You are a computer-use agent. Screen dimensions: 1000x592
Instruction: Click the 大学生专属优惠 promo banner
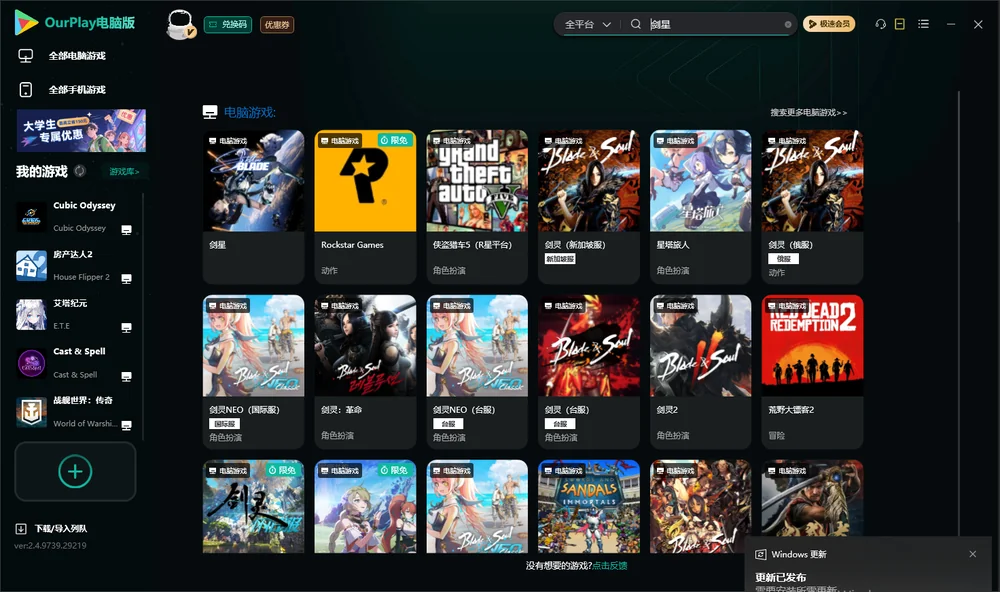81,130
